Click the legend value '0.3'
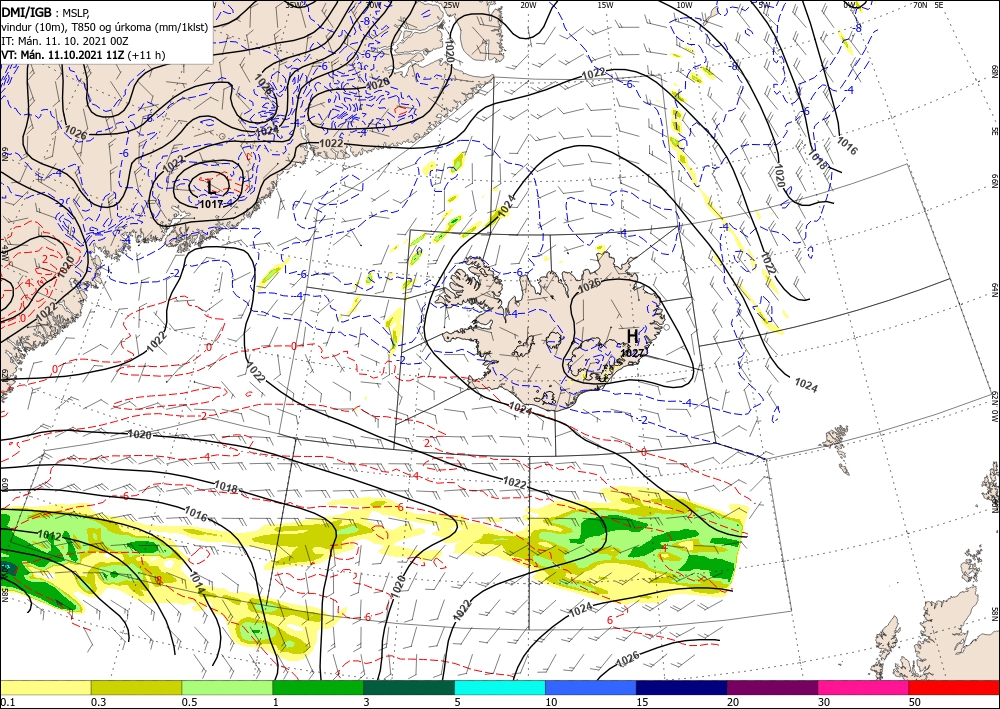The width and height of the screenshot is (1000, 709). coord(98,701)
